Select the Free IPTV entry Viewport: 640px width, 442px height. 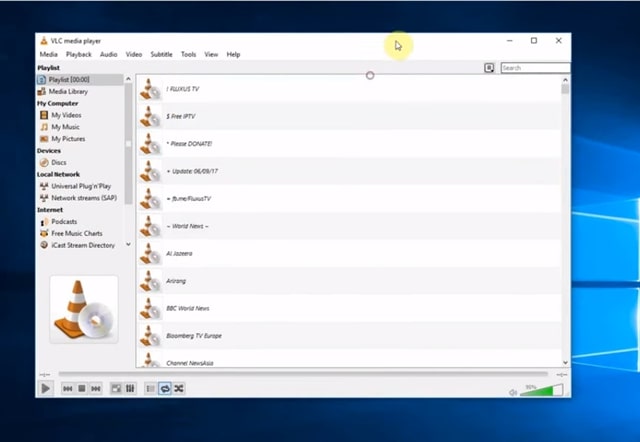coord(349,116)
